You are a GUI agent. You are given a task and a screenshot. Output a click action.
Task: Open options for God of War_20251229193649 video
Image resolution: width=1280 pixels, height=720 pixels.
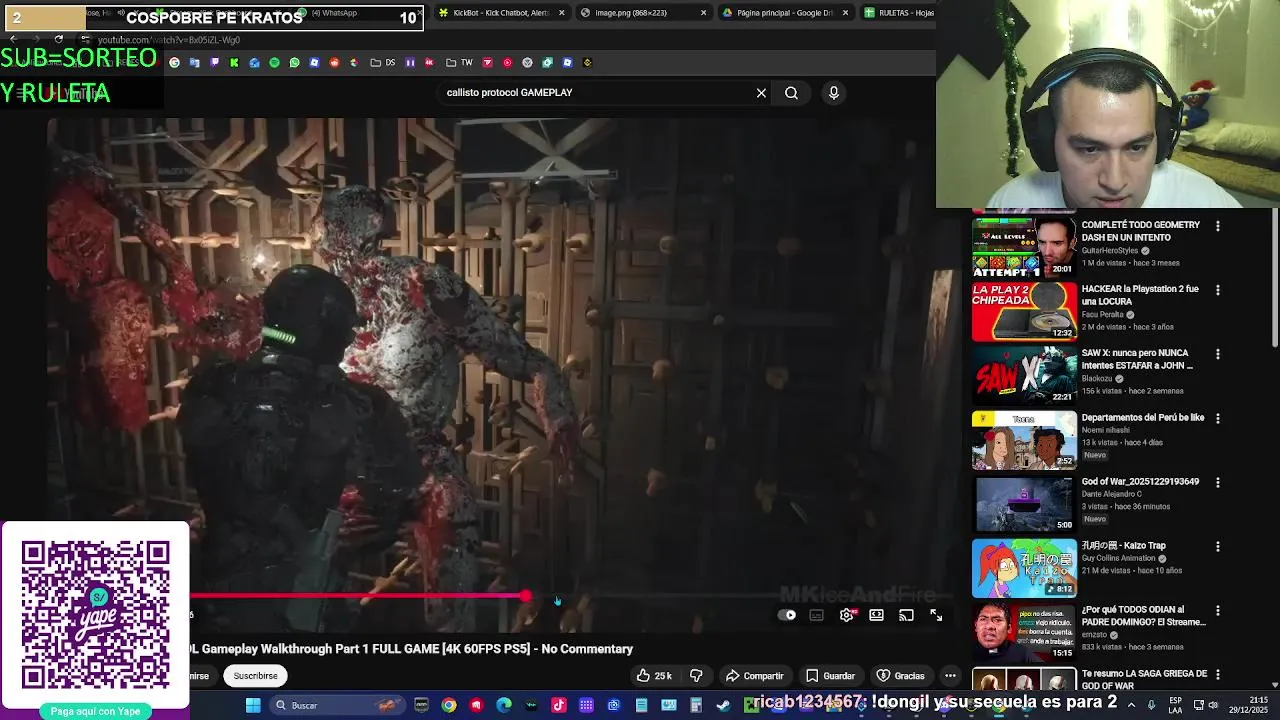point(1217,482)
